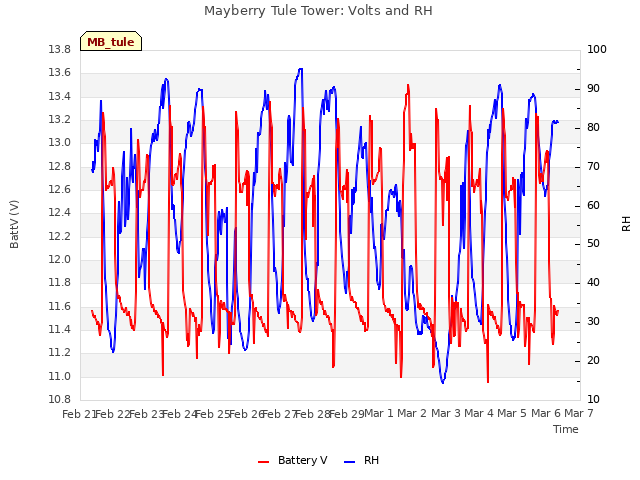The height and width of the screenshot is (480, 640).
Task: Click the 10.8 voltage tick label
Action: pos(60,400)
